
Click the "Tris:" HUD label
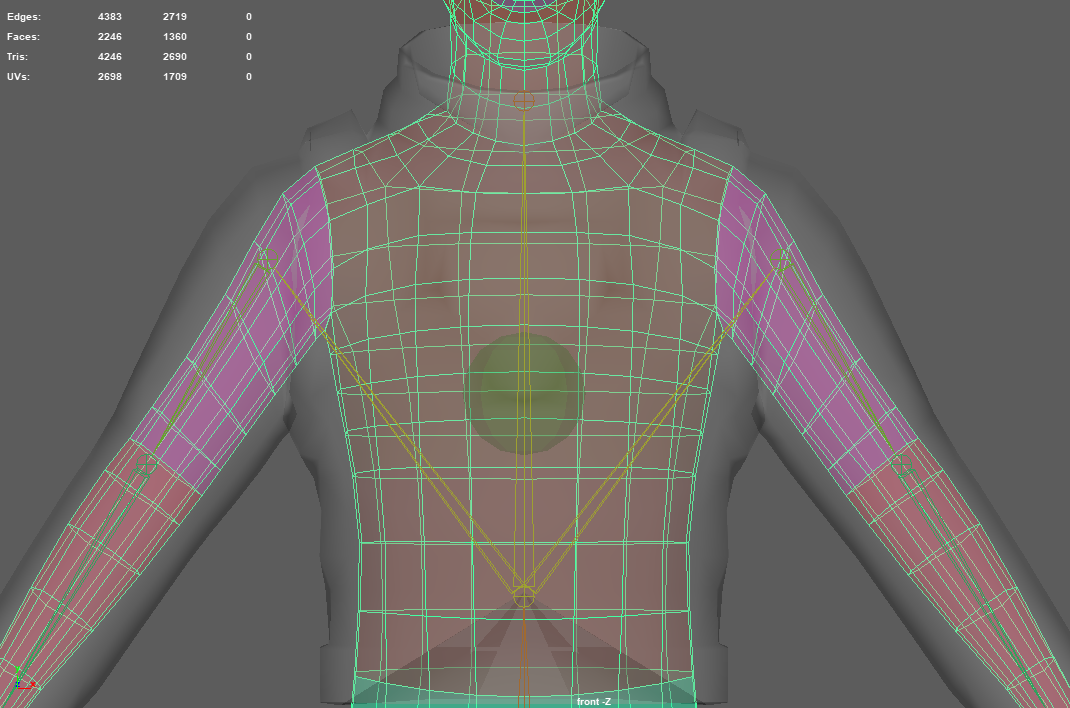pyautogui.click(x=18, y=57)
